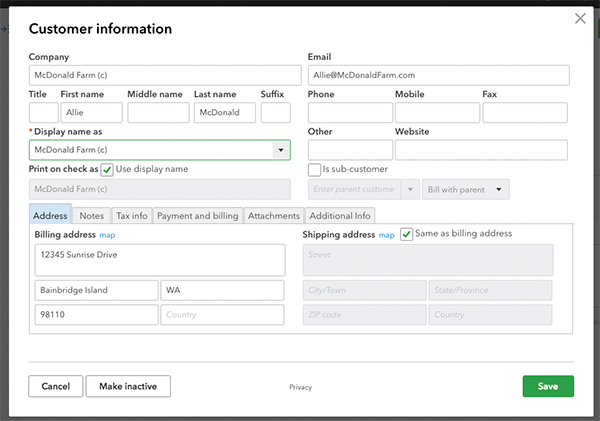
Task: Uncheck Same as billing address
Action: pyautogui.click(x=406, y=234)
